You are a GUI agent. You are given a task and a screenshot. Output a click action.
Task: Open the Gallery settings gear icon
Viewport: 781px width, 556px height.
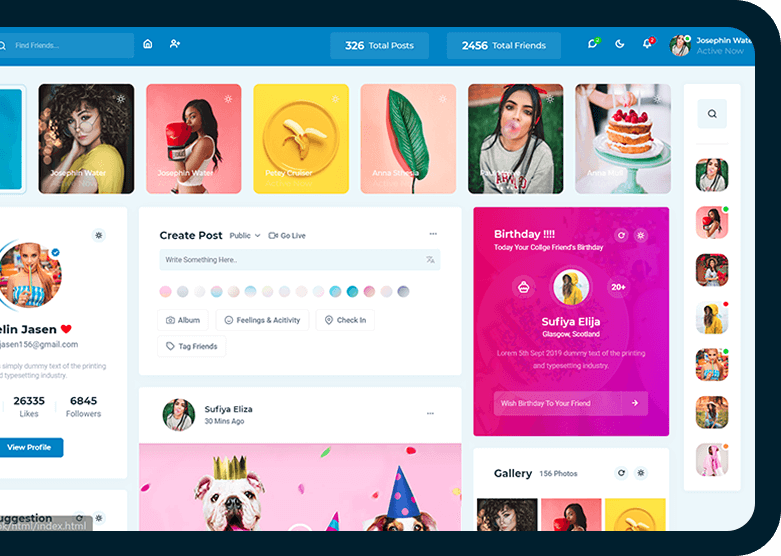click(x=641, y=473)
